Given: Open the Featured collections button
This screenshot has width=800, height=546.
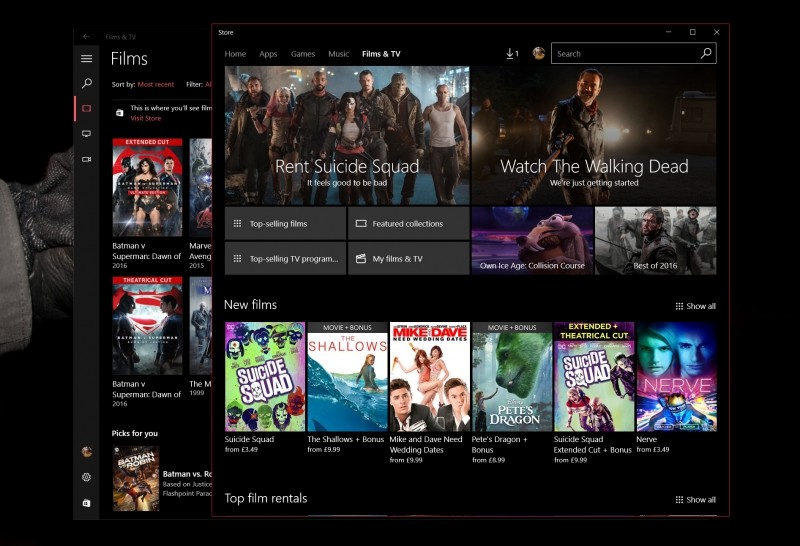Looking at the screenshot, I should point(408,224).
